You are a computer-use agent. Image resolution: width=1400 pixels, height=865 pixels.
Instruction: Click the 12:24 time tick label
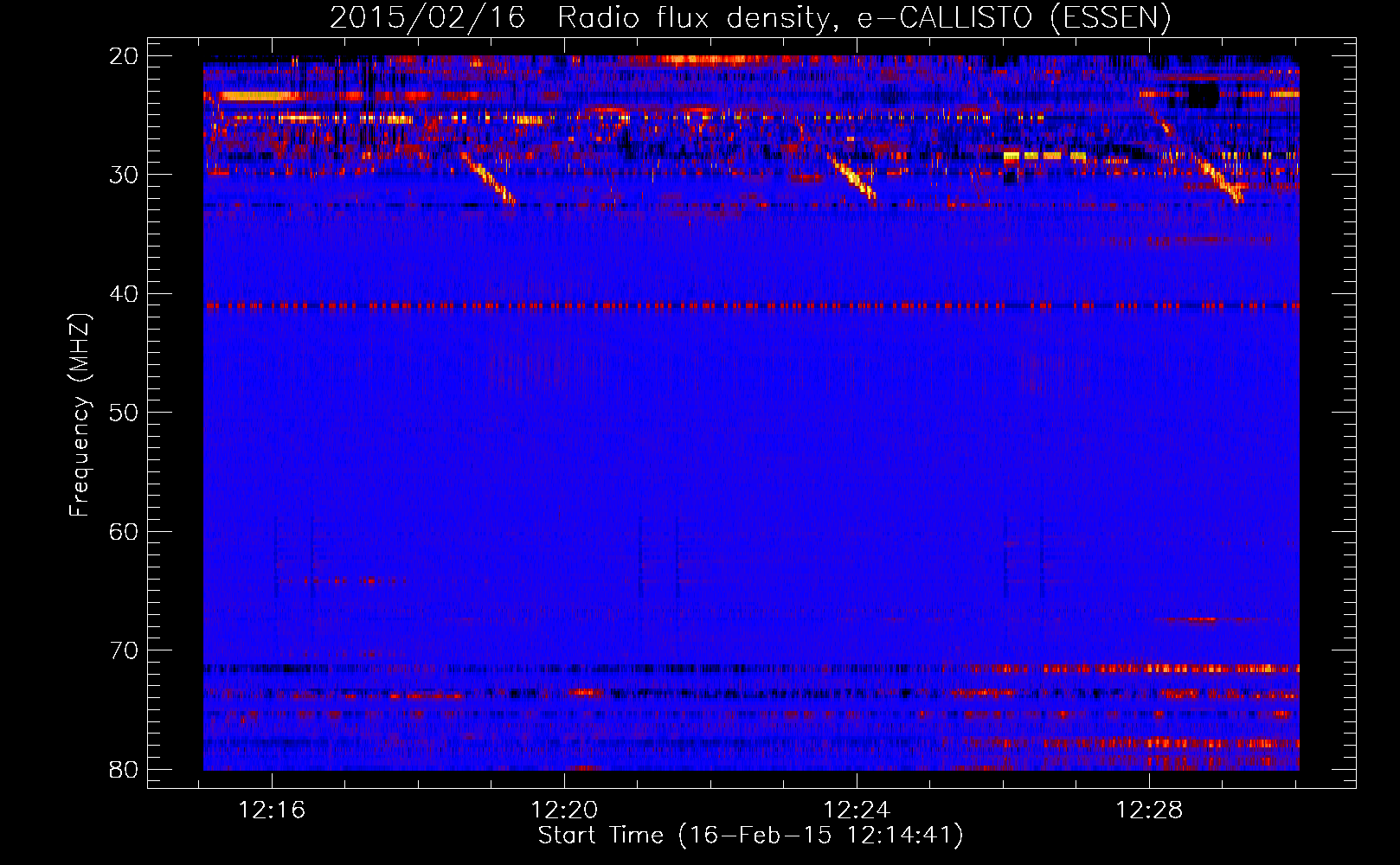tap(857, 811)
